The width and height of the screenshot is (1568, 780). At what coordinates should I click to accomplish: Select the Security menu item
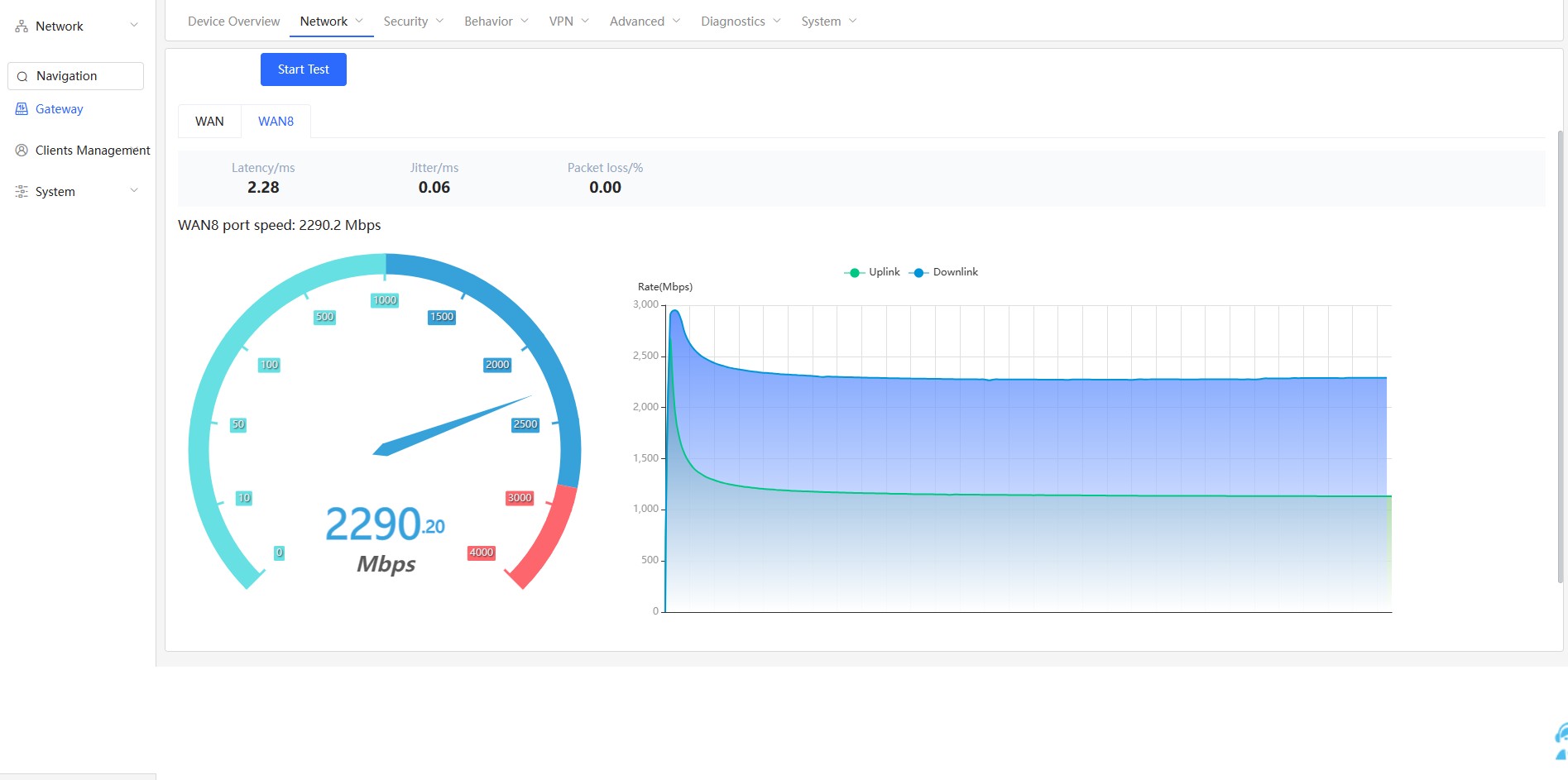[x=405, y=22]
